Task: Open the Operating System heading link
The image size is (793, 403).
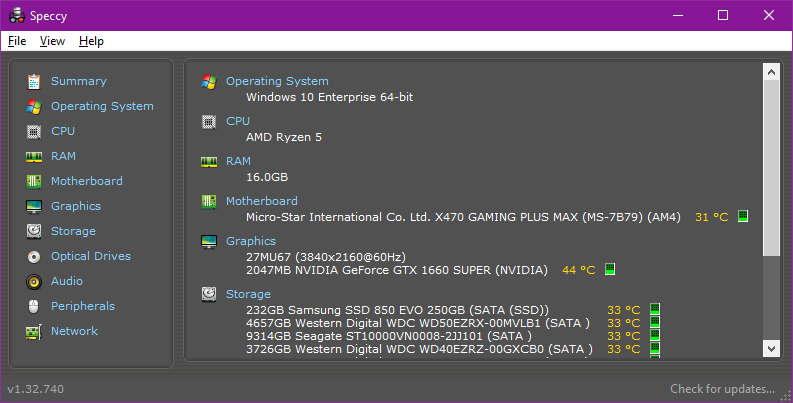Action: [x=276, y=81]
